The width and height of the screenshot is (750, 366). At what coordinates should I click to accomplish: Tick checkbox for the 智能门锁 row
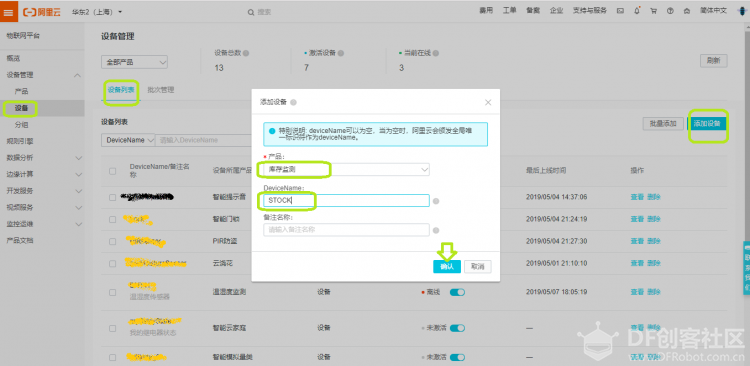(x=112, y=220)
